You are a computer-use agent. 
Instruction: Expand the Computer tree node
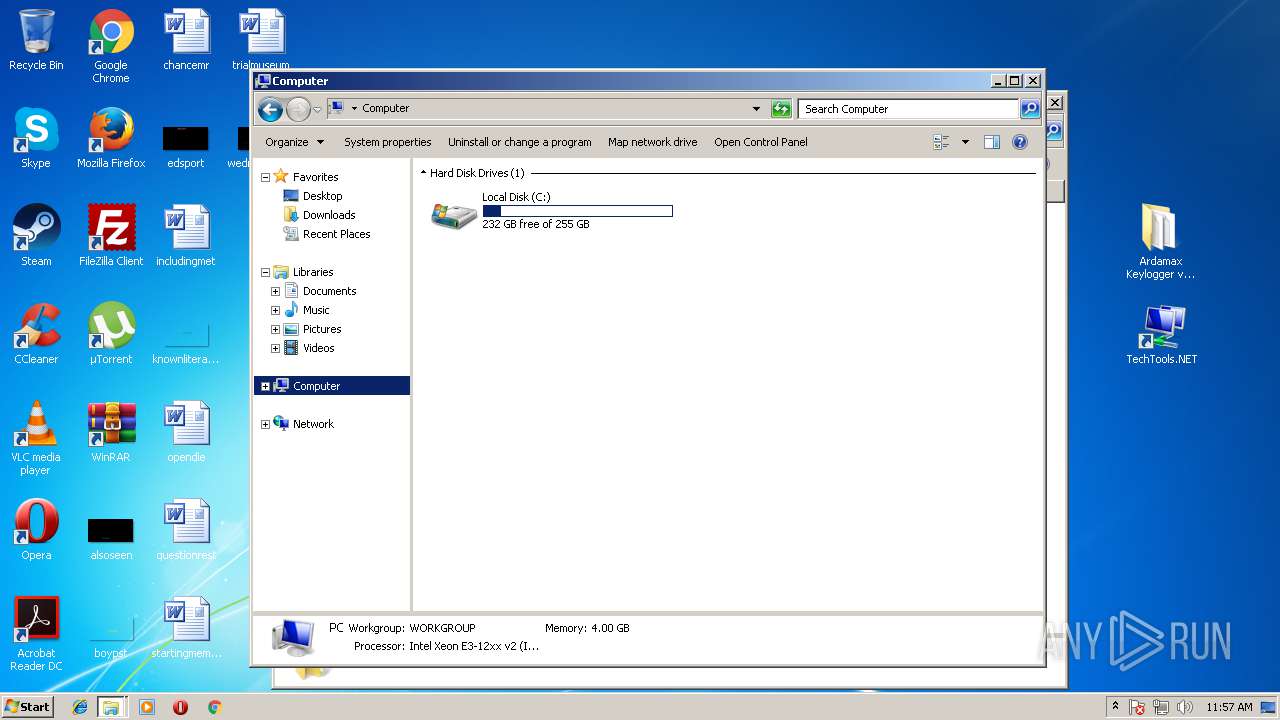[265, 386]
